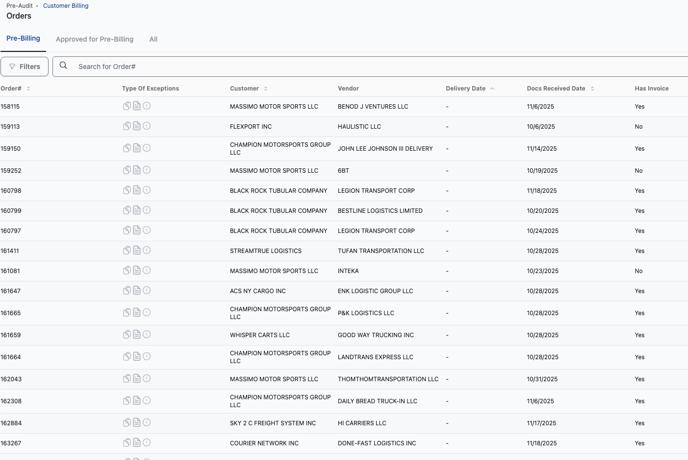Click the clipboard exception icon for order 158115
688x460 pixels.
pyautogui.click(x=127, y=106)
